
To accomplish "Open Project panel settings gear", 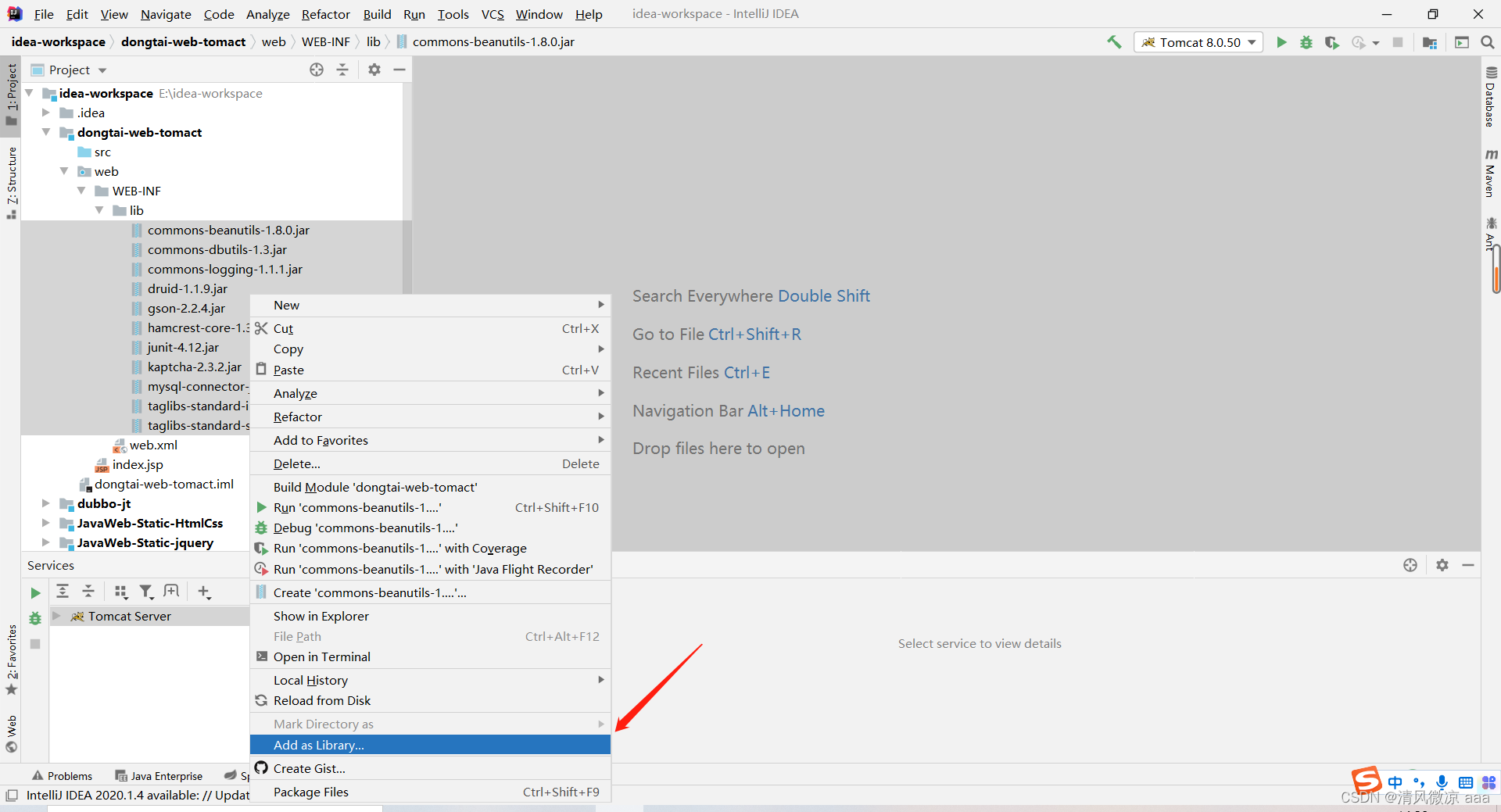I will pyautogui.click(x=374, y=70).
